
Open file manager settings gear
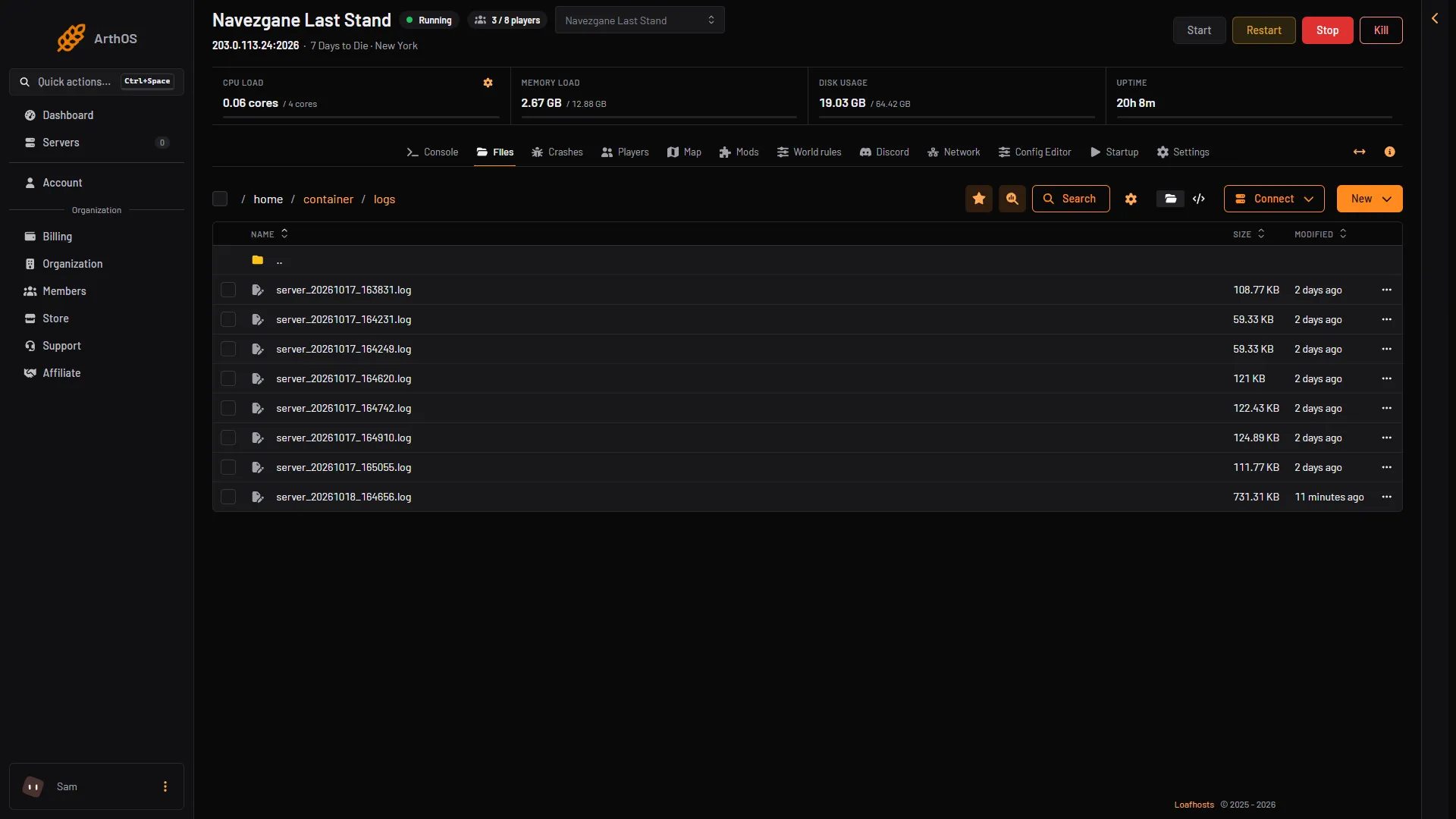click(1131, 199)
